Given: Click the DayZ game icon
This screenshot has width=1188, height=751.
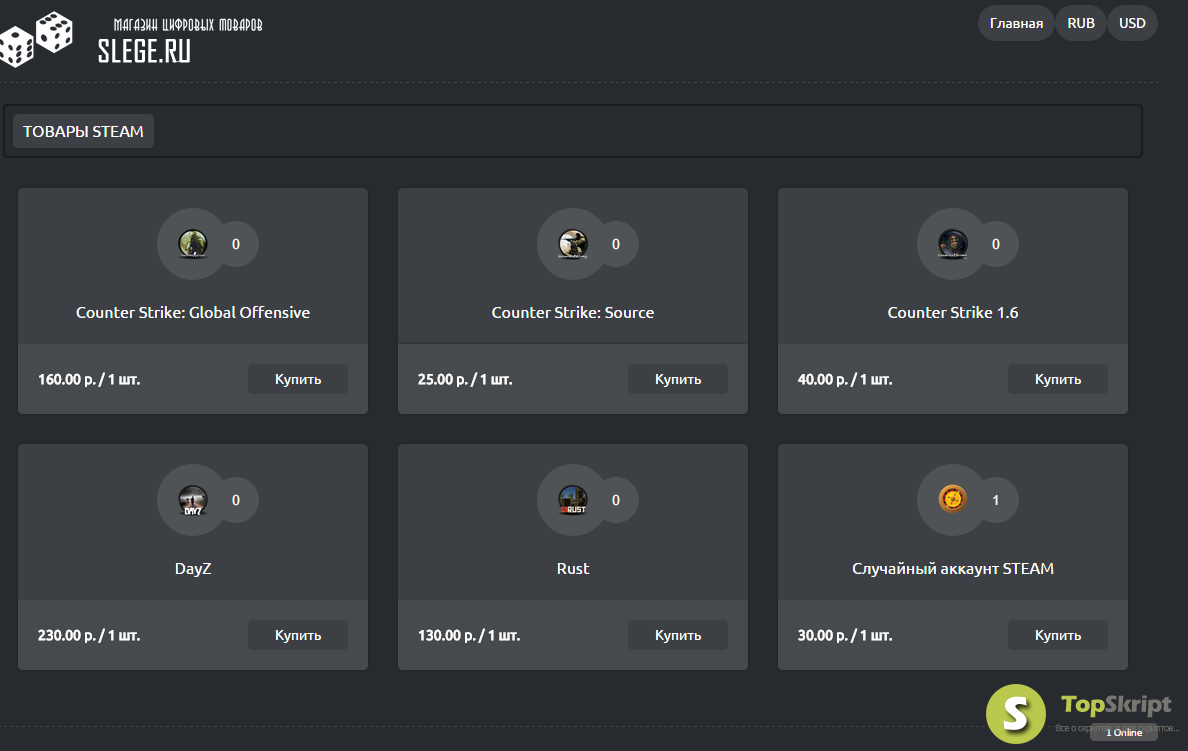Looking at the screenshot, I should (192, 500).
